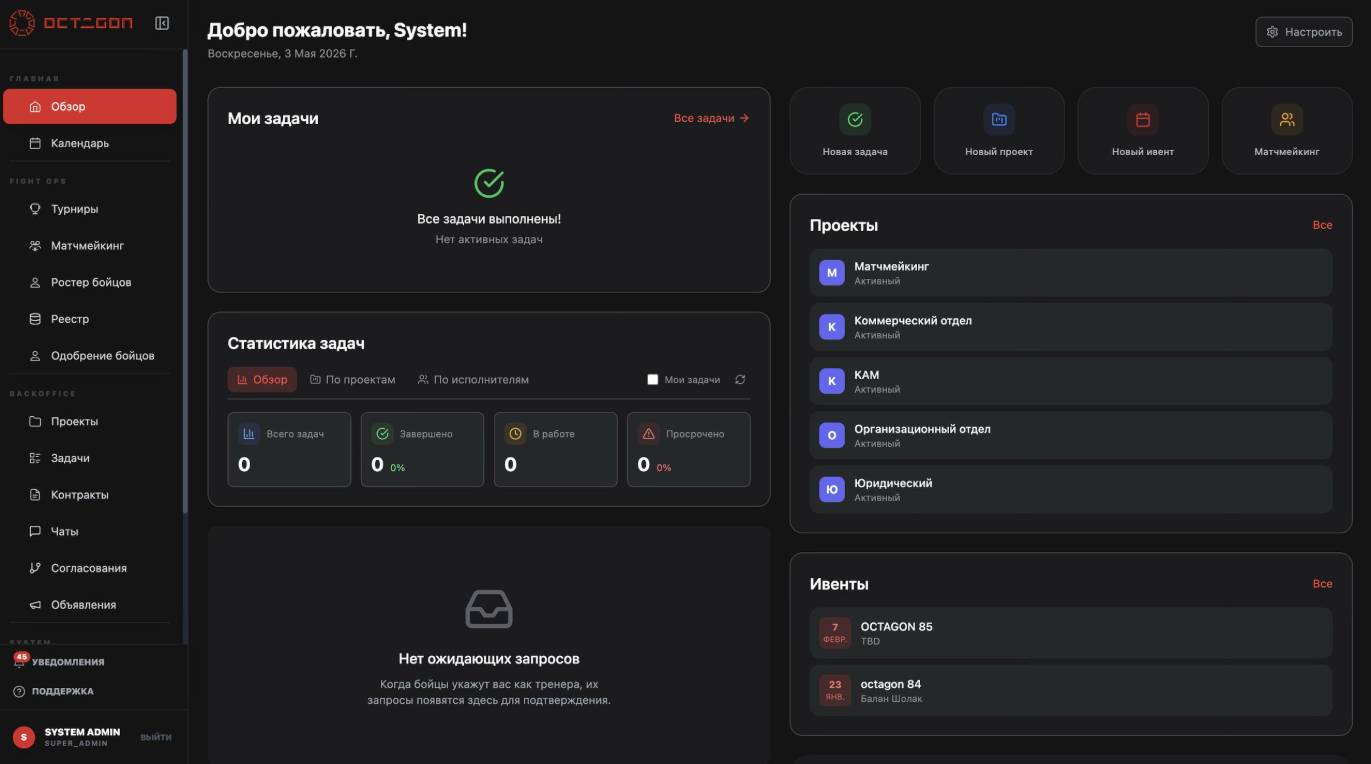Open the octagon 84 event

click(1071, 691)
